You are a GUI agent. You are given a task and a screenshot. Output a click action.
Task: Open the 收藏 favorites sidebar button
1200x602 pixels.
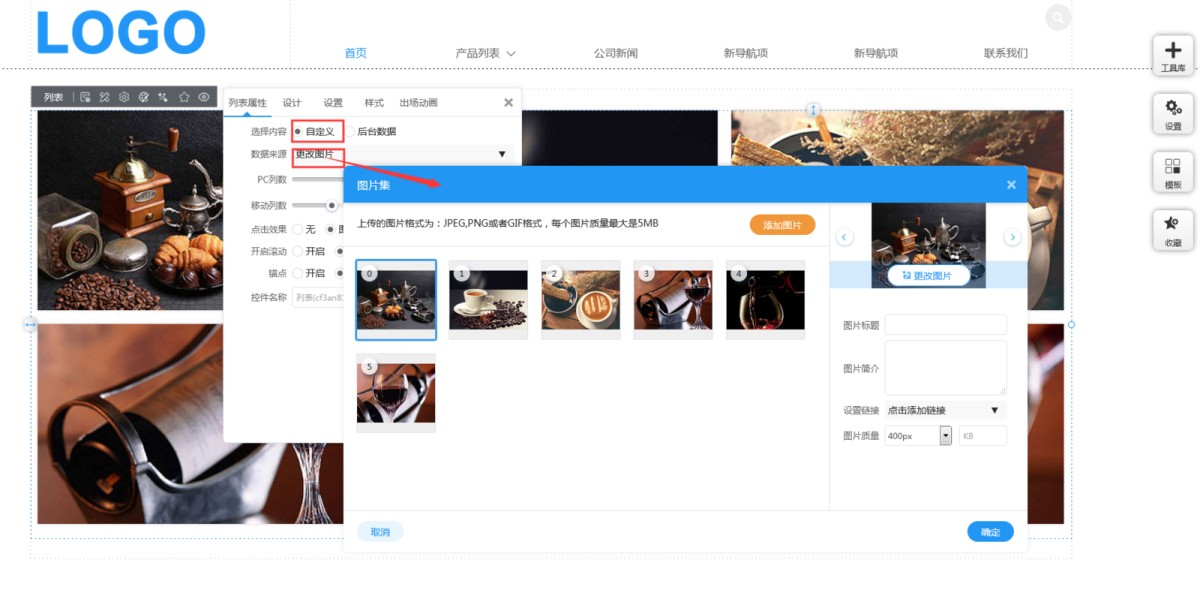click(1173, 229)
